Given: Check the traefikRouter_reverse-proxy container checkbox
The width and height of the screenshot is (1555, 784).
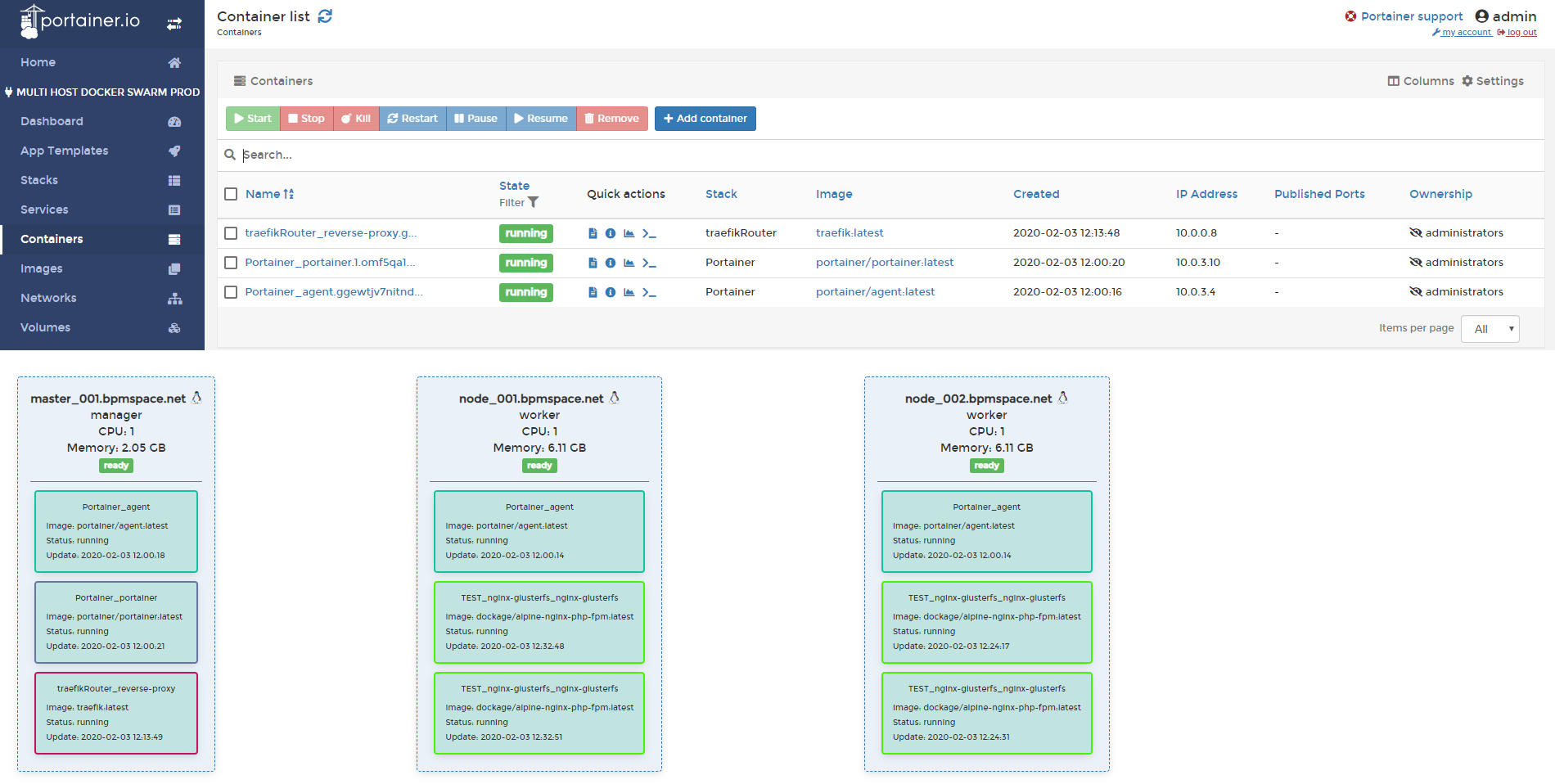Looking at the screenshot, I should click(x=231, y=233).
